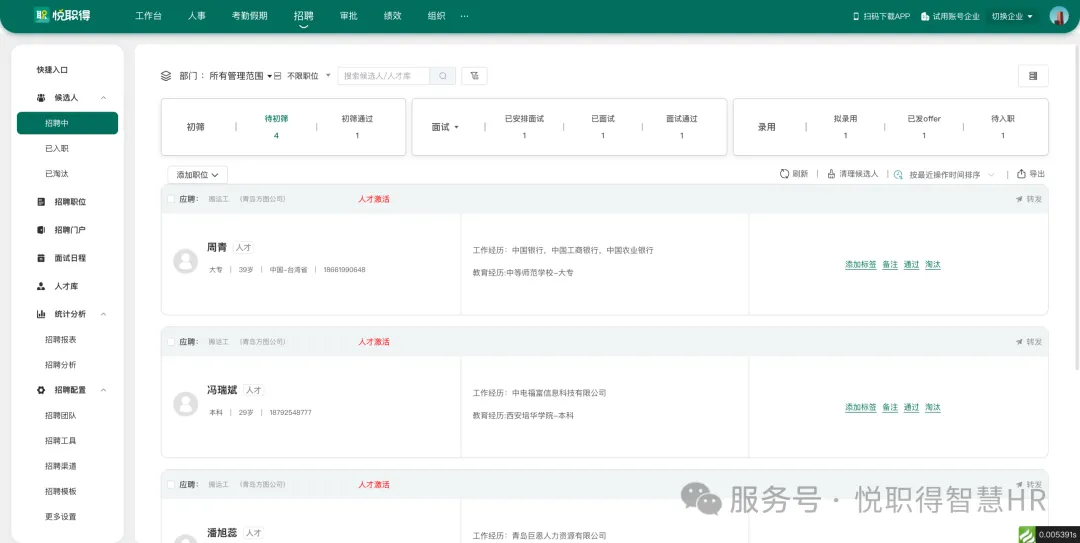Click the 导出 export icon
1080x543 pixels.
pyautogui.click(x=1021, y=174)
